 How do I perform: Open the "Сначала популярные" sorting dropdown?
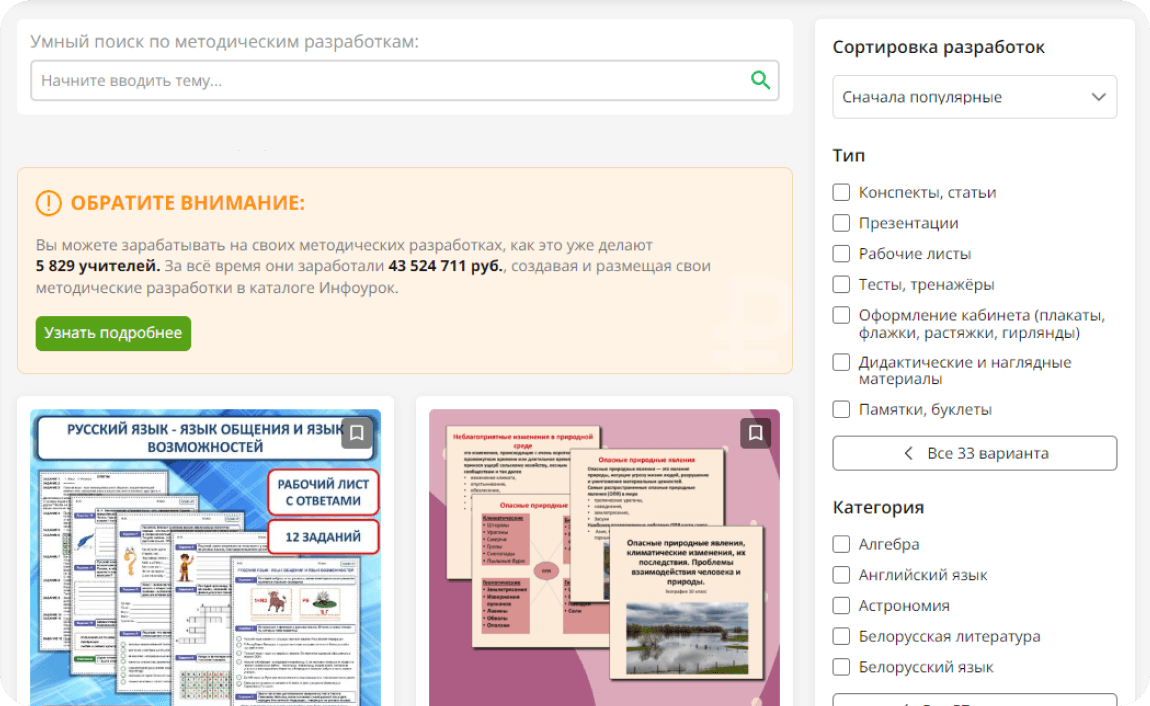974,97
